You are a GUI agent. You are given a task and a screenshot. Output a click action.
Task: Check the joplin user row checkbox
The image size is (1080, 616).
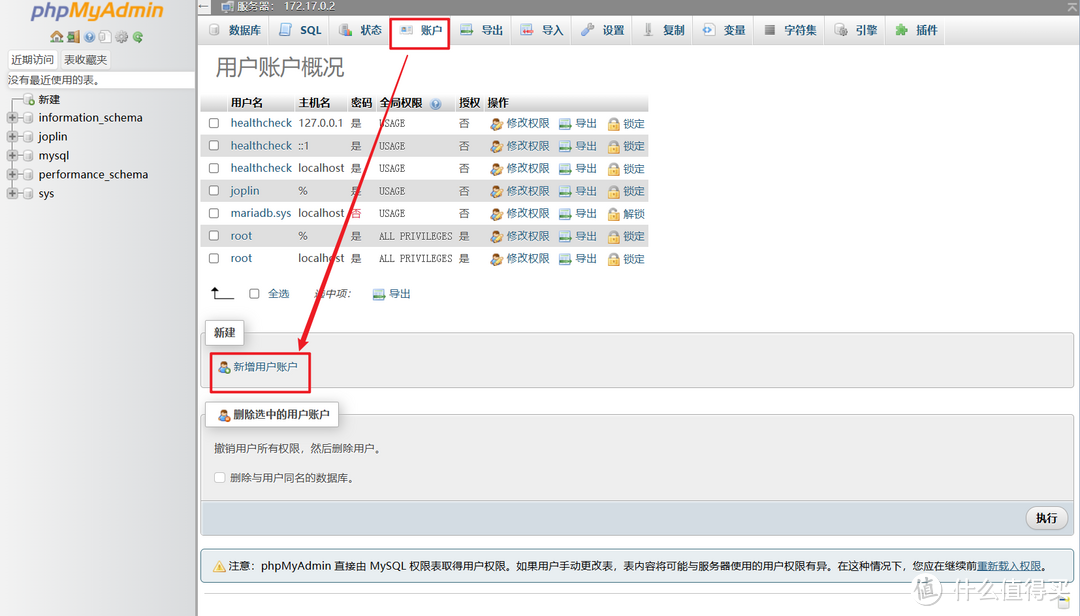pos(214,191)
